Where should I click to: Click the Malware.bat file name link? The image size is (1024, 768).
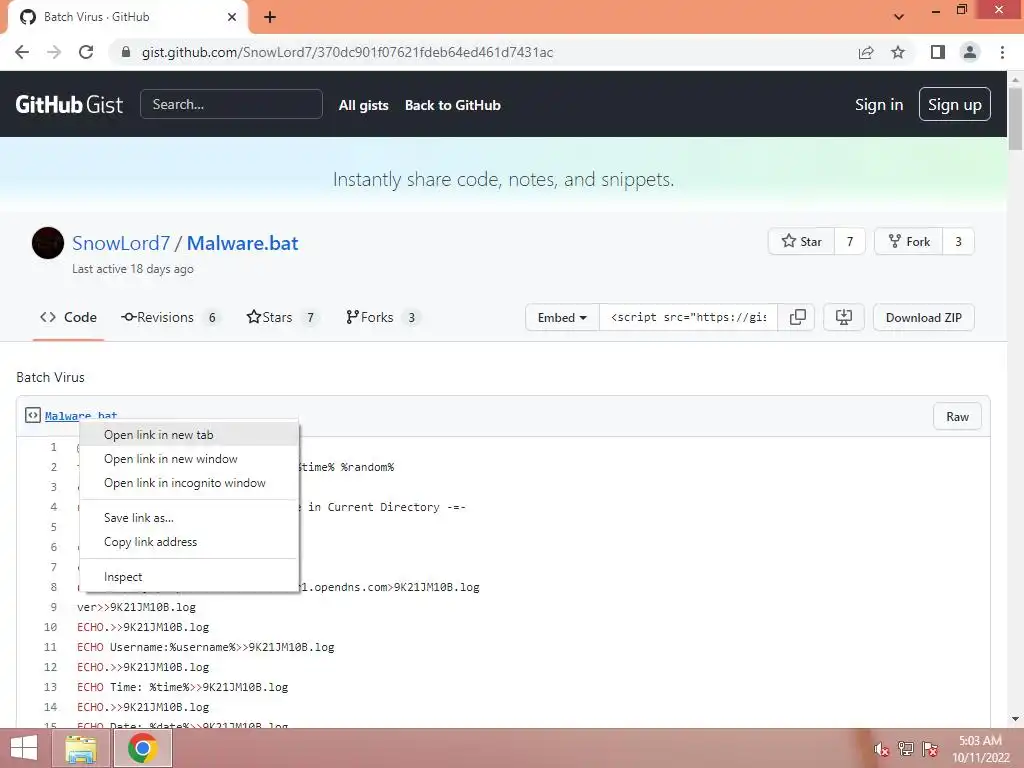(81, 415)
